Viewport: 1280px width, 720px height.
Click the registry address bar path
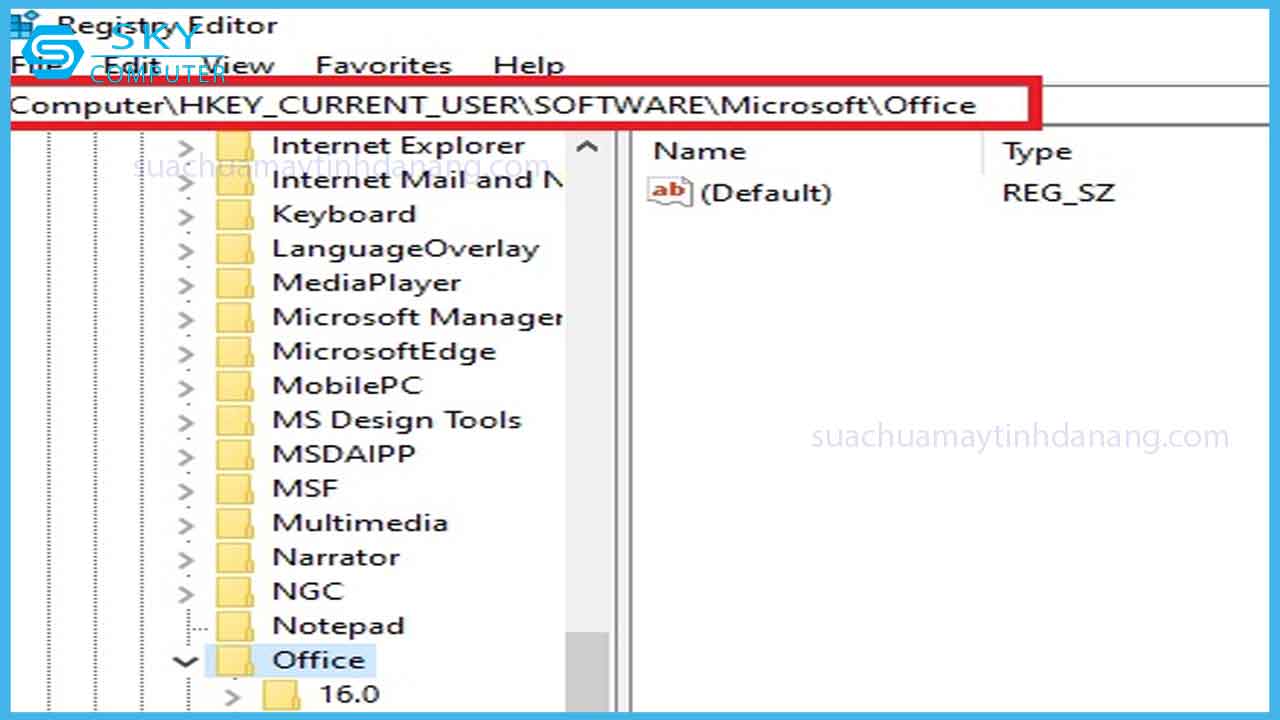[493, 105]
